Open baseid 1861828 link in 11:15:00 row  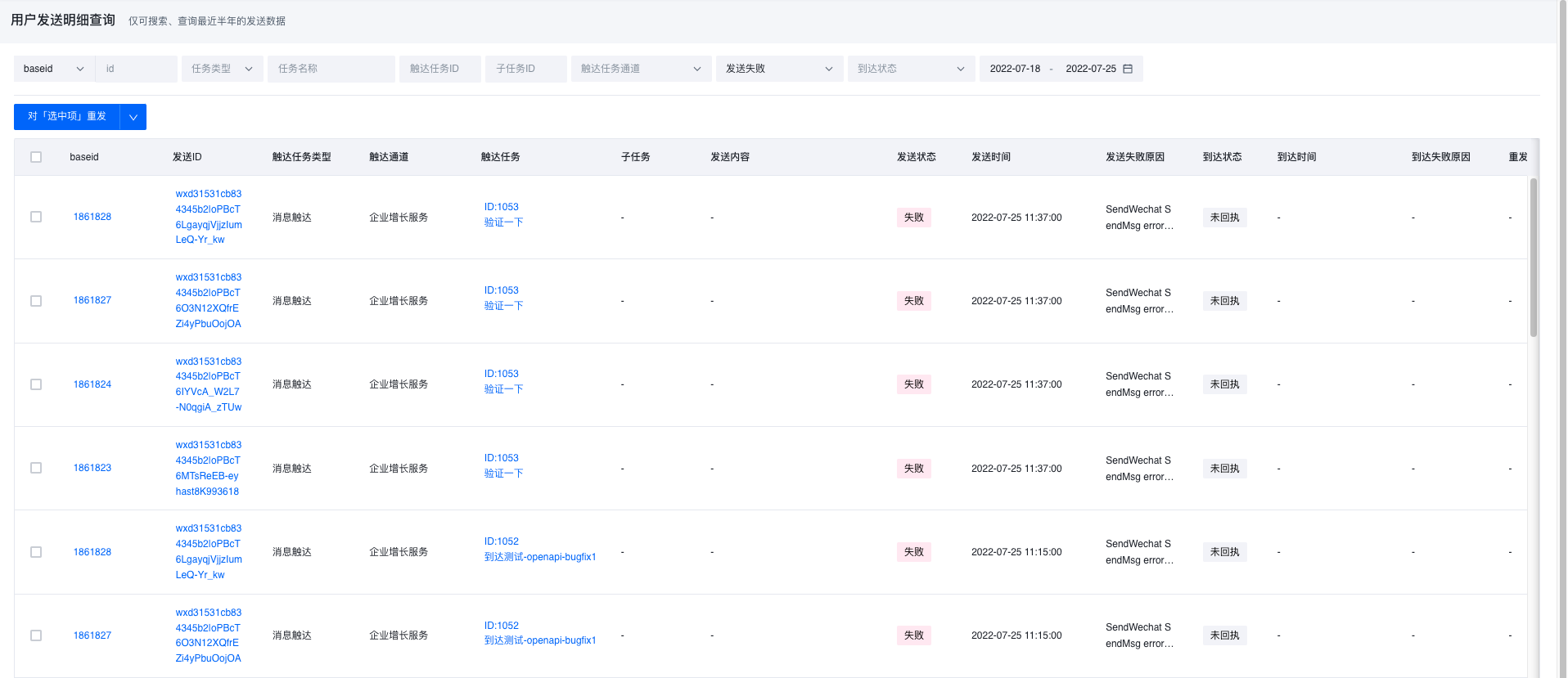coord(92,552)
